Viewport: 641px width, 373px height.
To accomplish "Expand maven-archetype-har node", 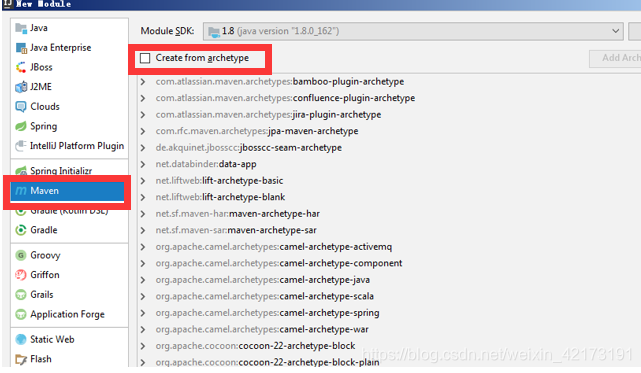I will pos(143,214).
